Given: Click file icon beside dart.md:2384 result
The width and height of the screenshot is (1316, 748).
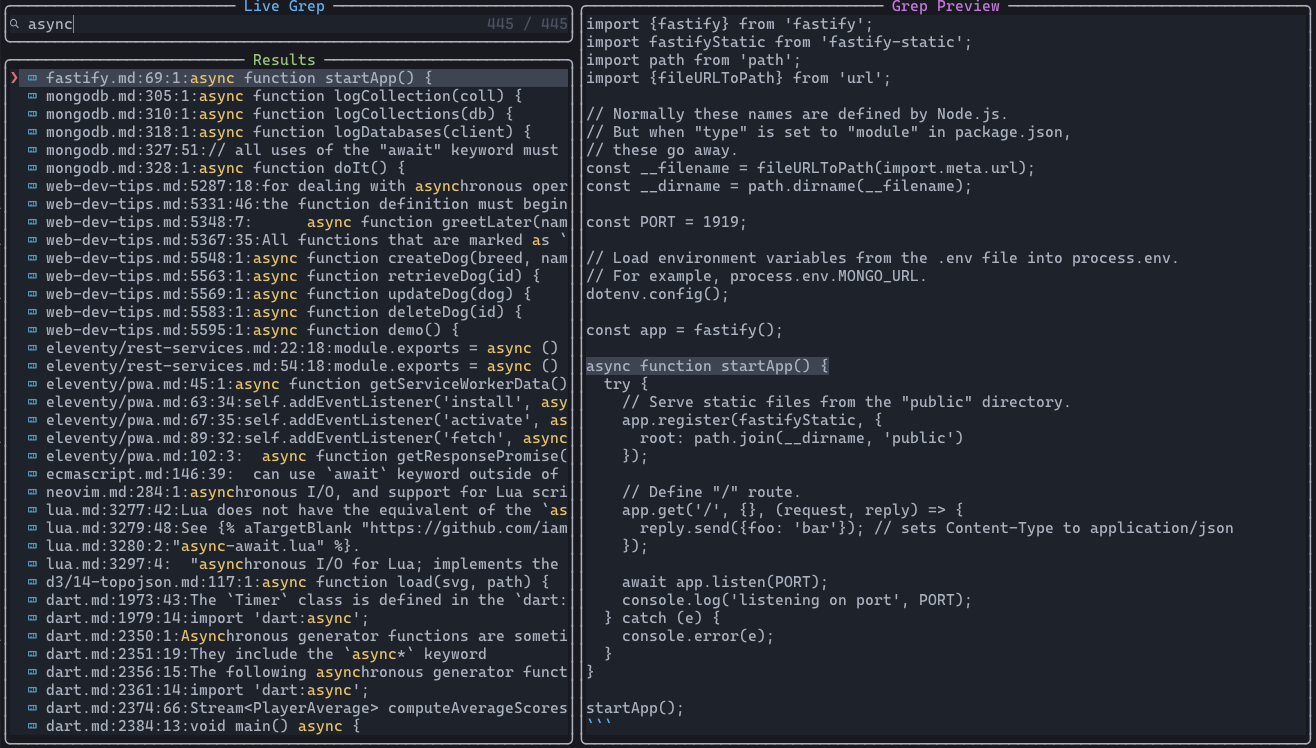Looking at the screenshot, I should (33, 726).
